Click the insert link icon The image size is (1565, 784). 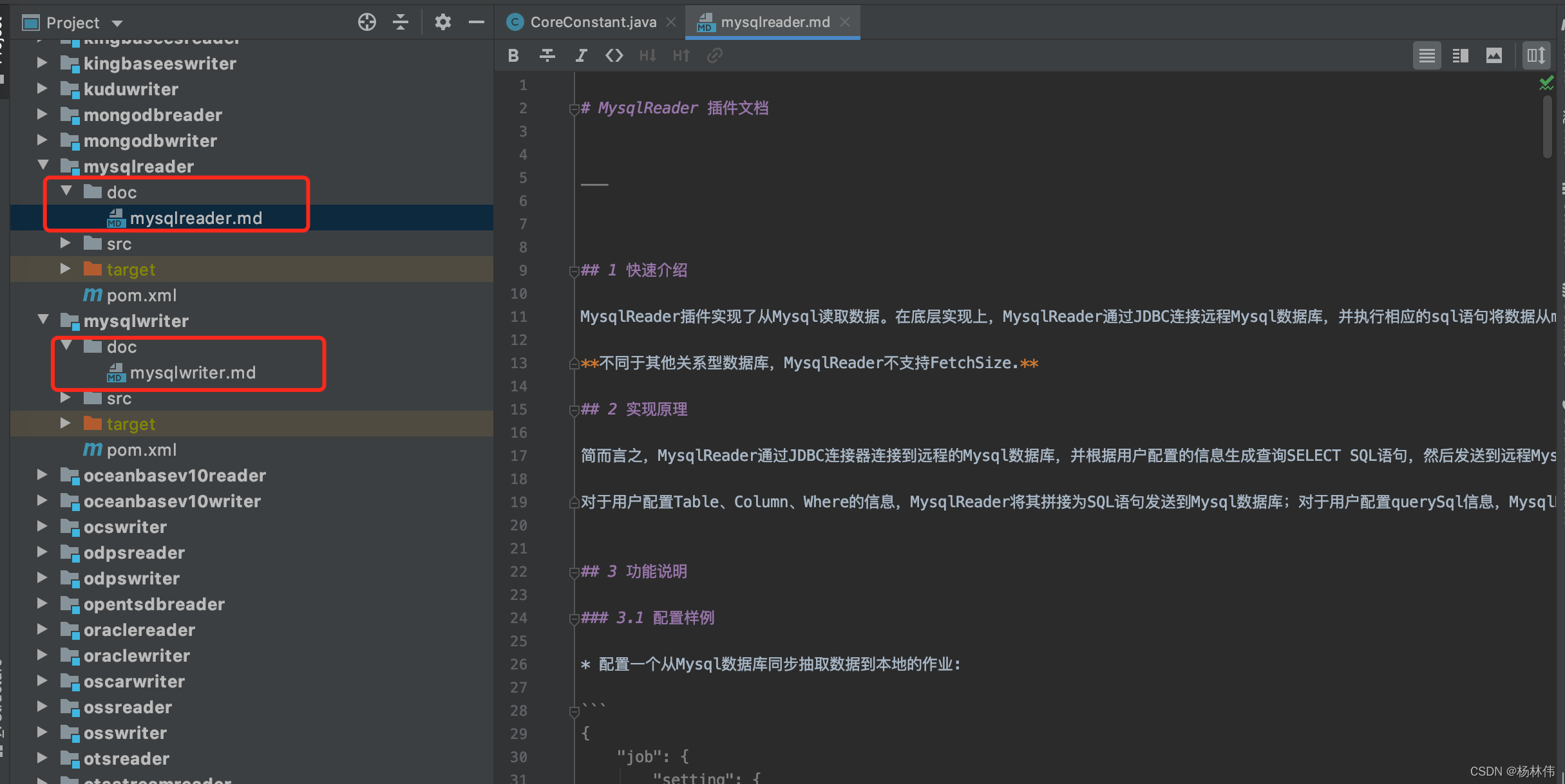coord(715,55)
